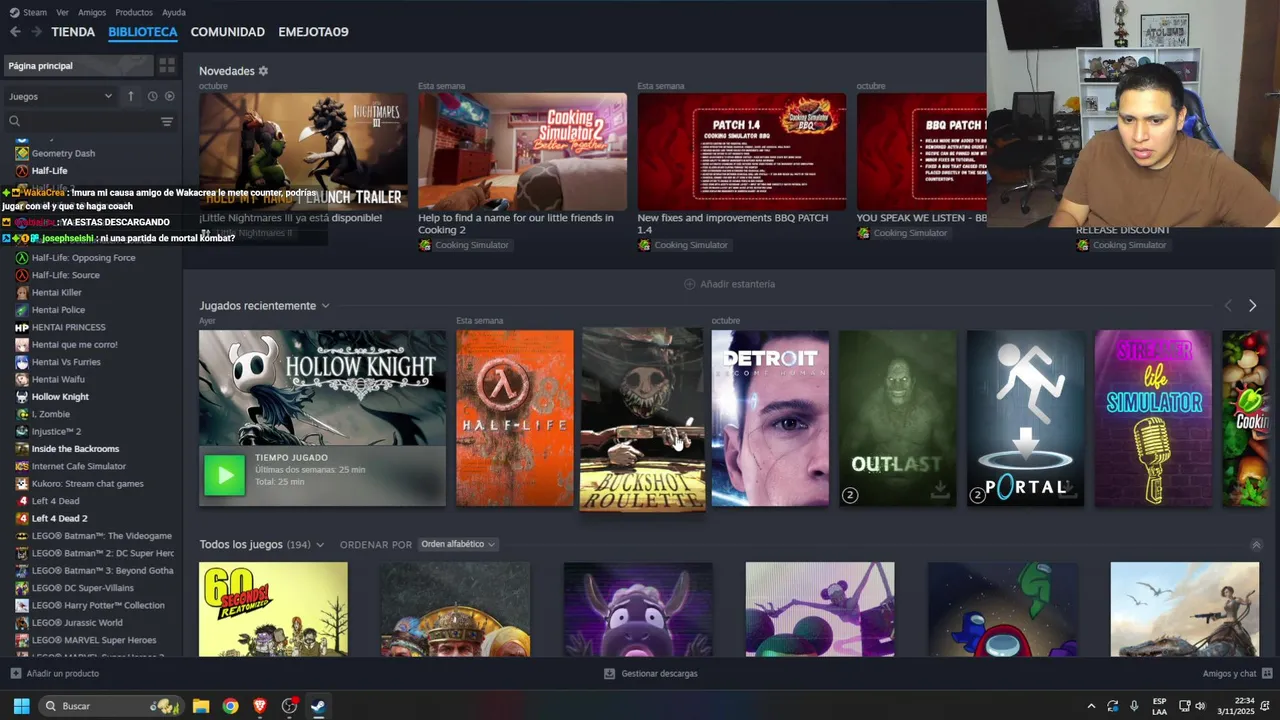Open Novedades settings gear
Screen dimensions: 1280x720
point(263,71)
